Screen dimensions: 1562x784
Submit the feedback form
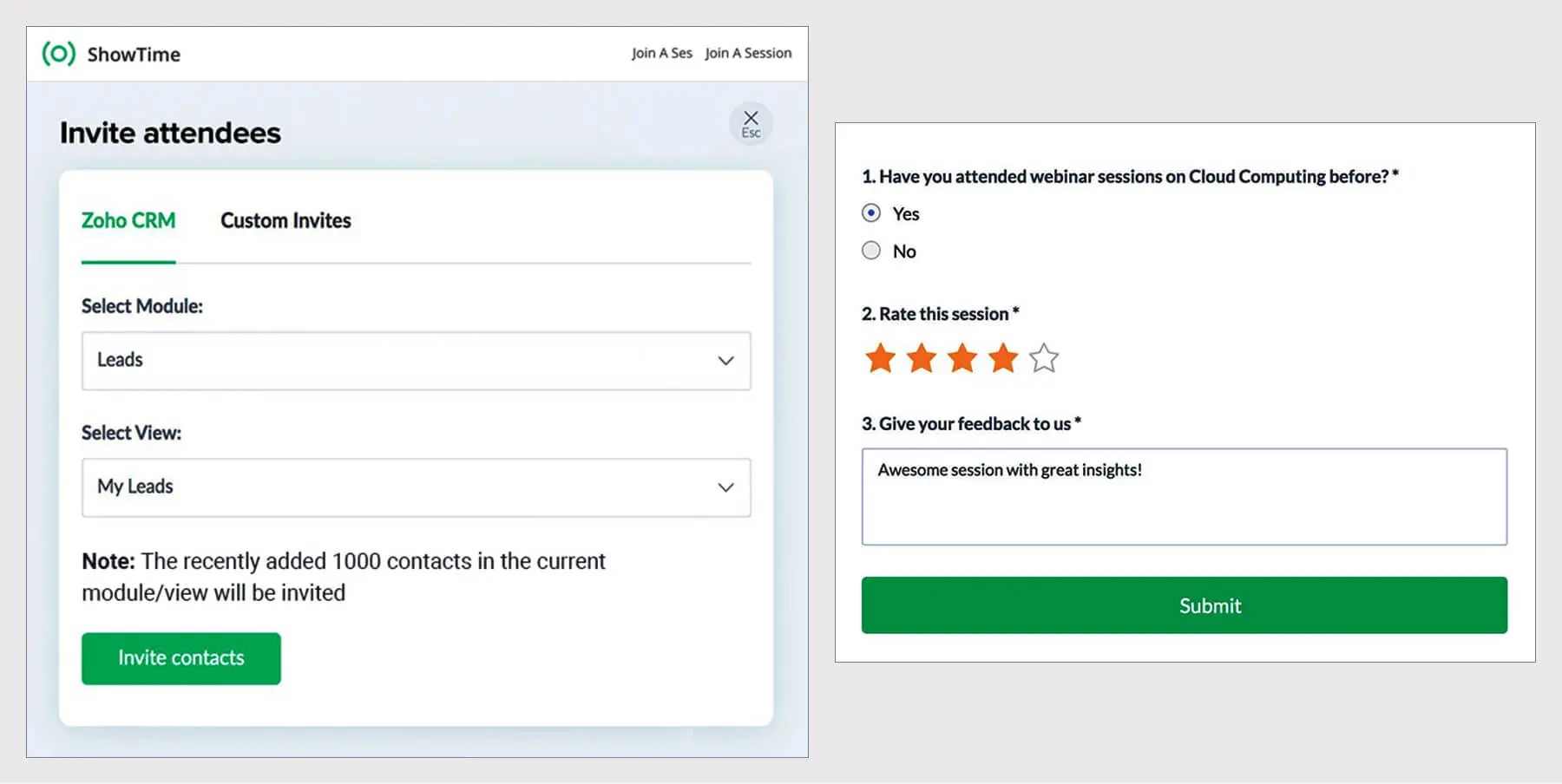coord(1184,605)
